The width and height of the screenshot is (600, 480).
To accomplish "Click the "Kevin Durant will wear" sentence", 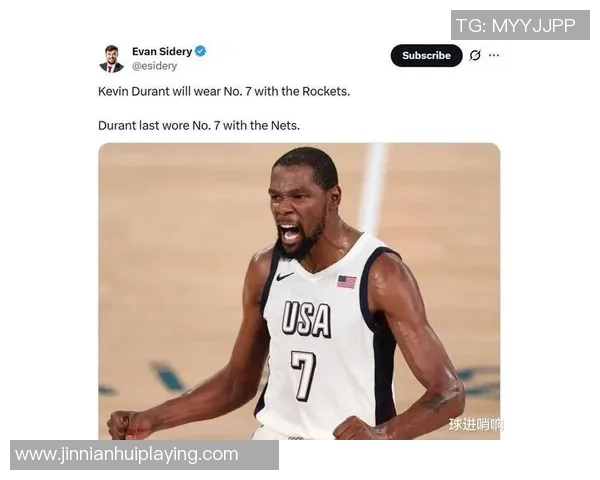I will pyautogui.click(x=224, y=91).
